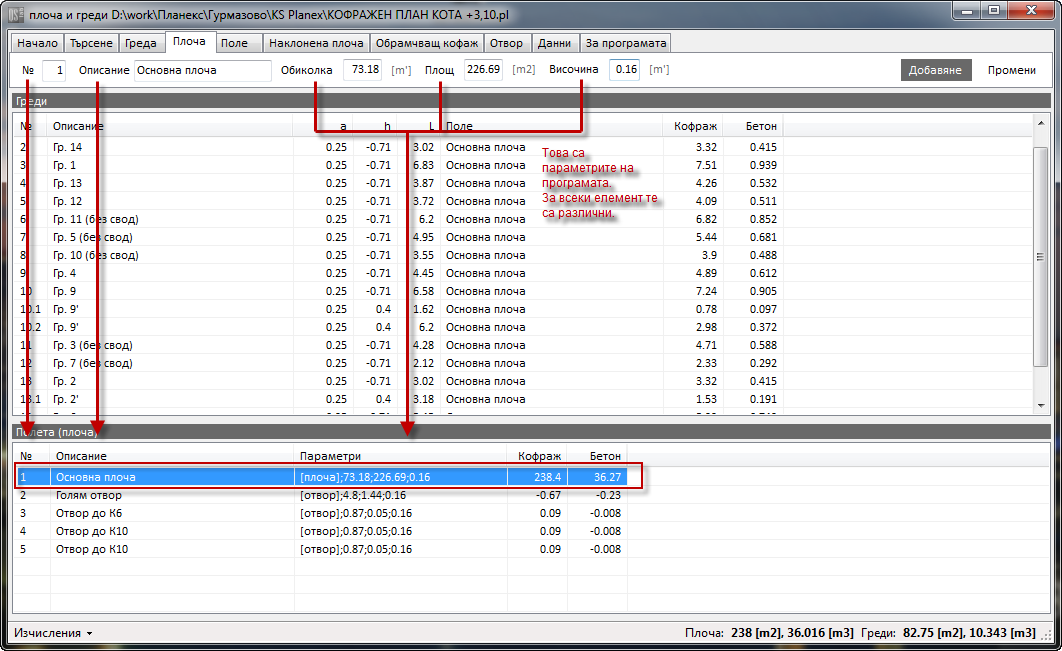Click into the Описание text field
Screen dimensions: 1062x651
click(202, 70)
